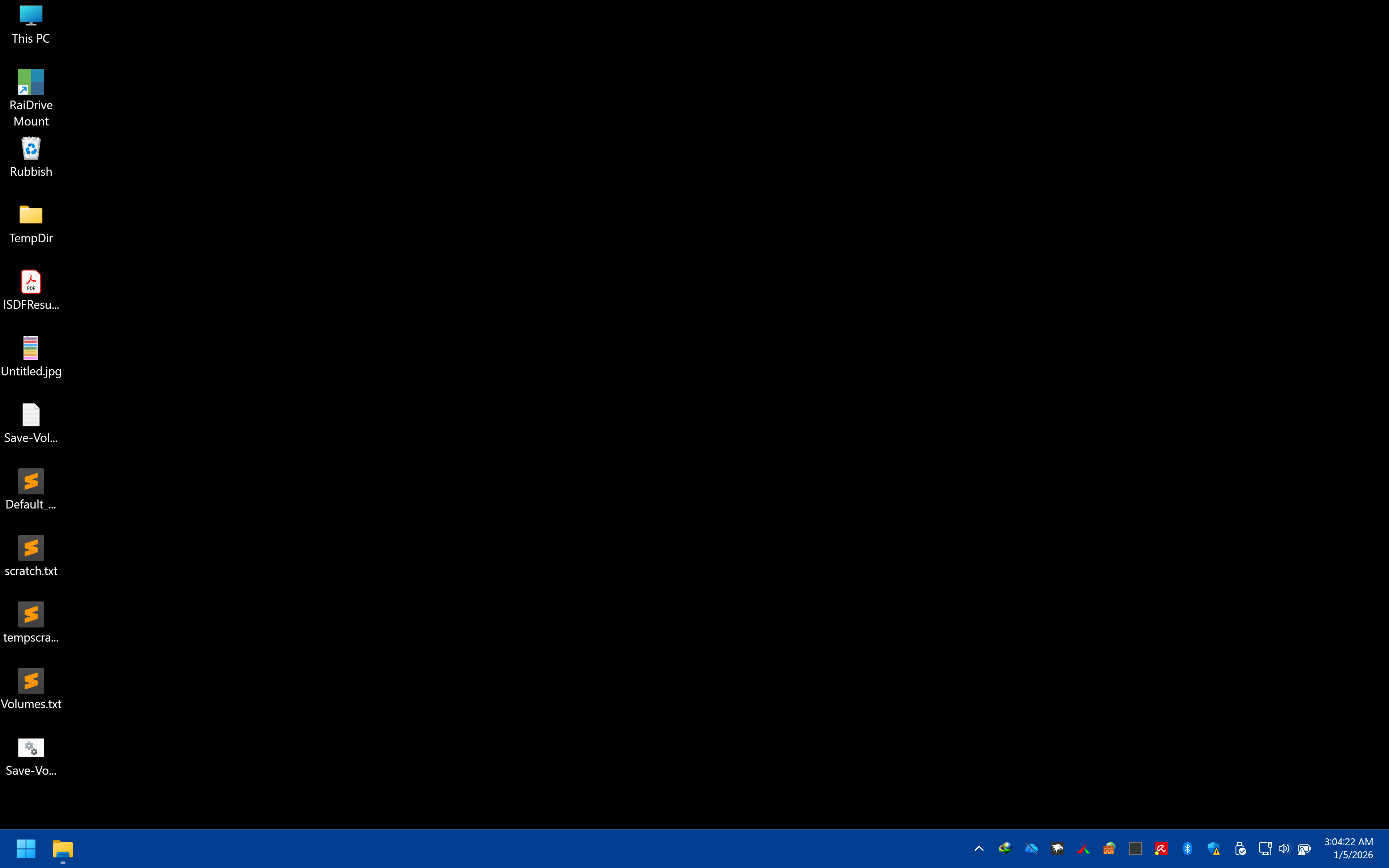This screenshot has height=868, width=1389.
Task: Open the clock and date calendar flyout
Action: coord(1348,848)
